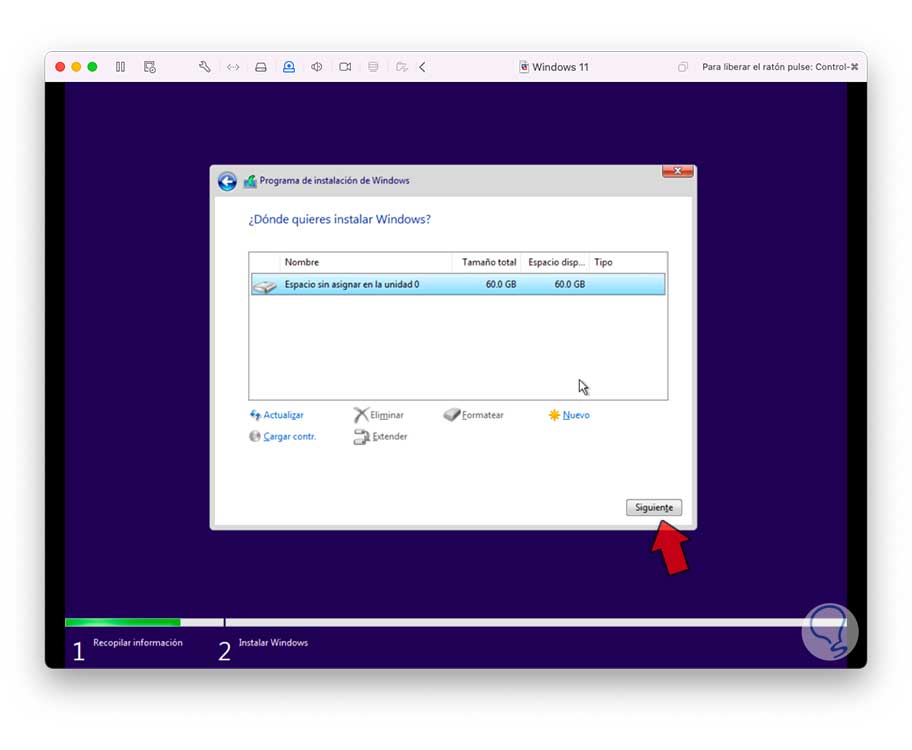Click the Eliminar partition option
Screen dimensions: 912x750
(x=379, y=415)
